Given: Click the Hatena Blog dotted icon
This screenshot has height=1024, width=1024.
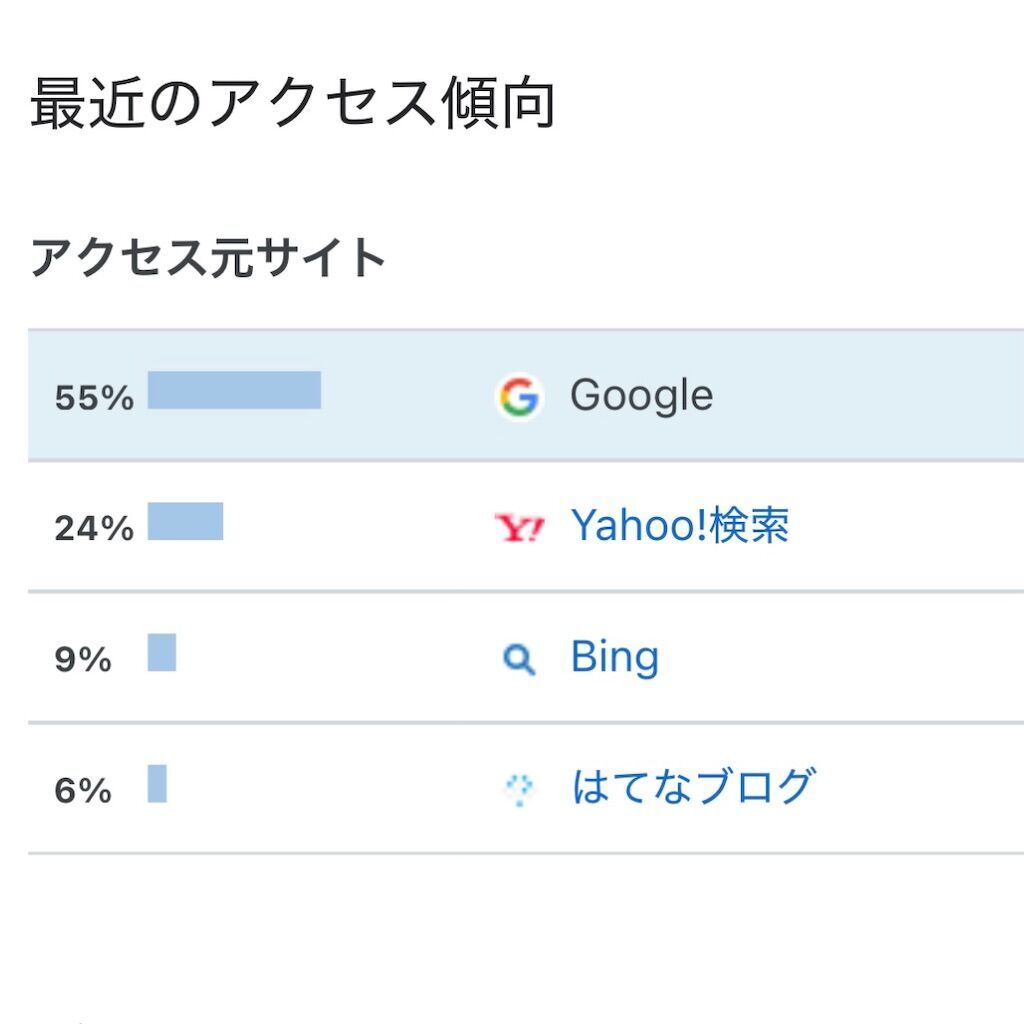Looking at the screenshot, I should coord(519,789).
